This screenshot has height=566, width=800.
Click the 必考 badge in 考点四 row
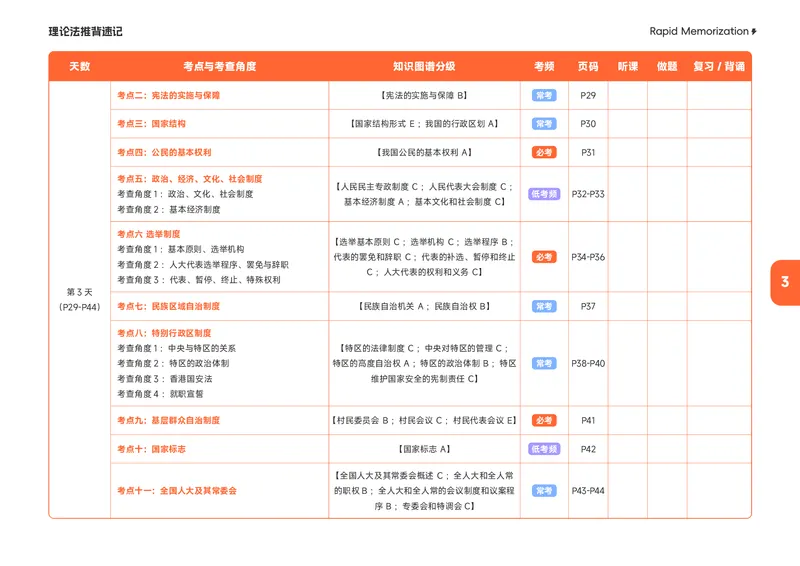pyautogui.click(x=544, y=153)
